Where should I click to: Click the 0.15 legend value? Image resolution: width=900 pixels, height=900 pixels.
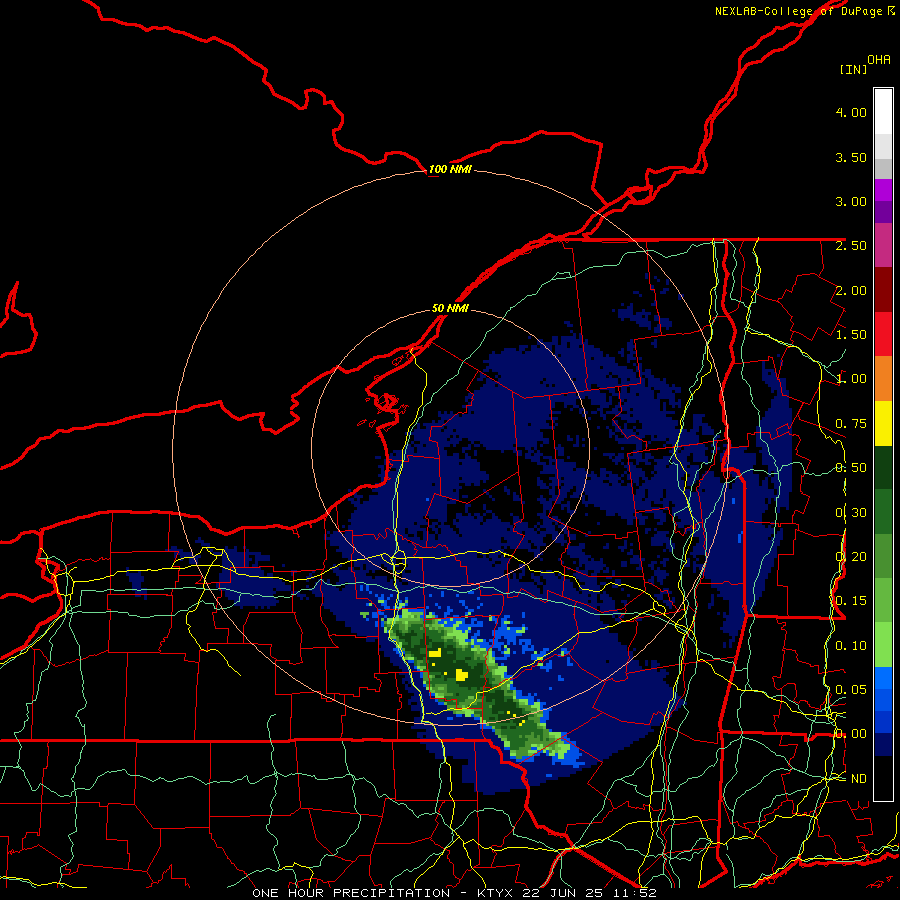pyautogui.click(x=851, y=601)
